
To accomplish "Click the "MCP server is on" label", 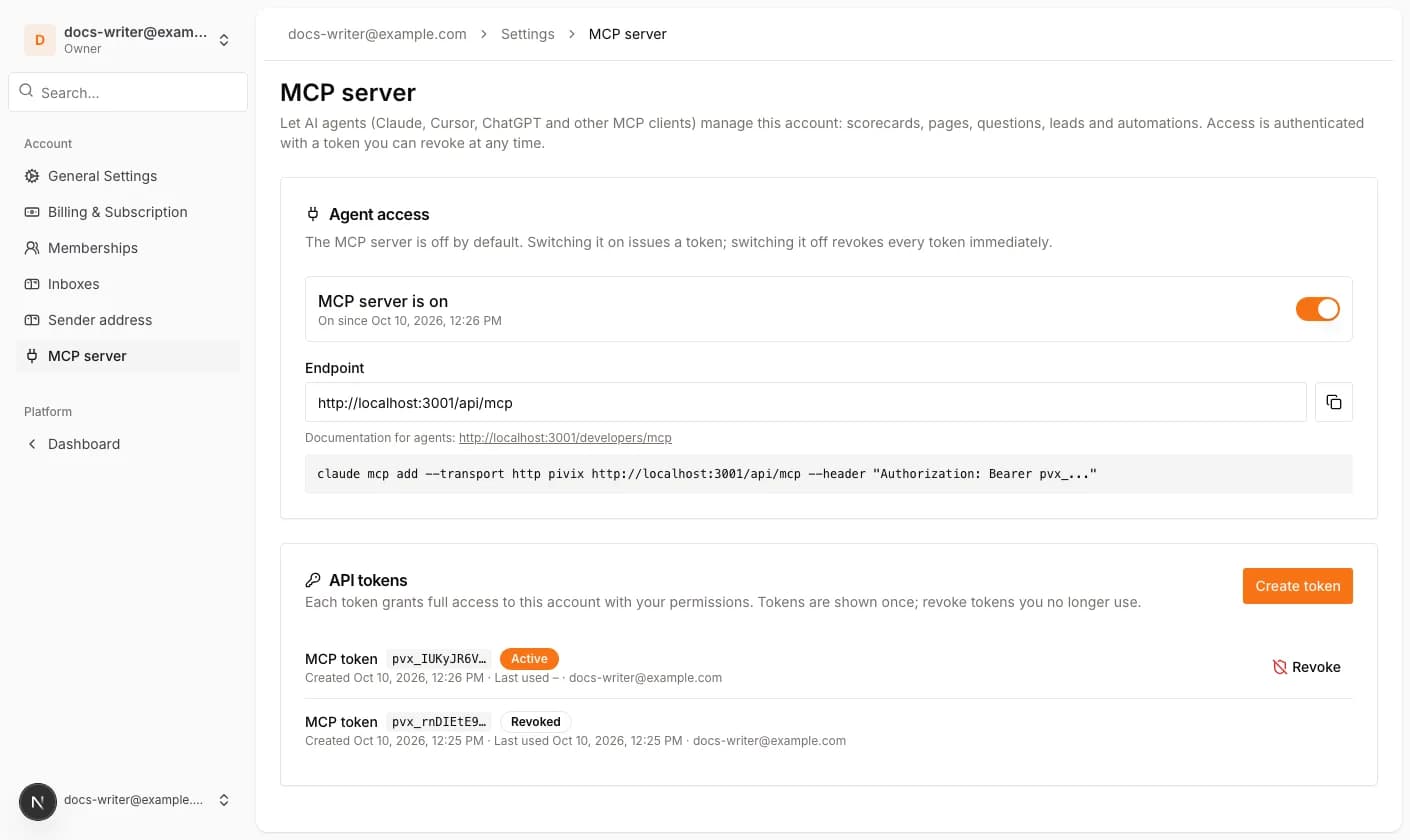I will click(x=383, y=301).
